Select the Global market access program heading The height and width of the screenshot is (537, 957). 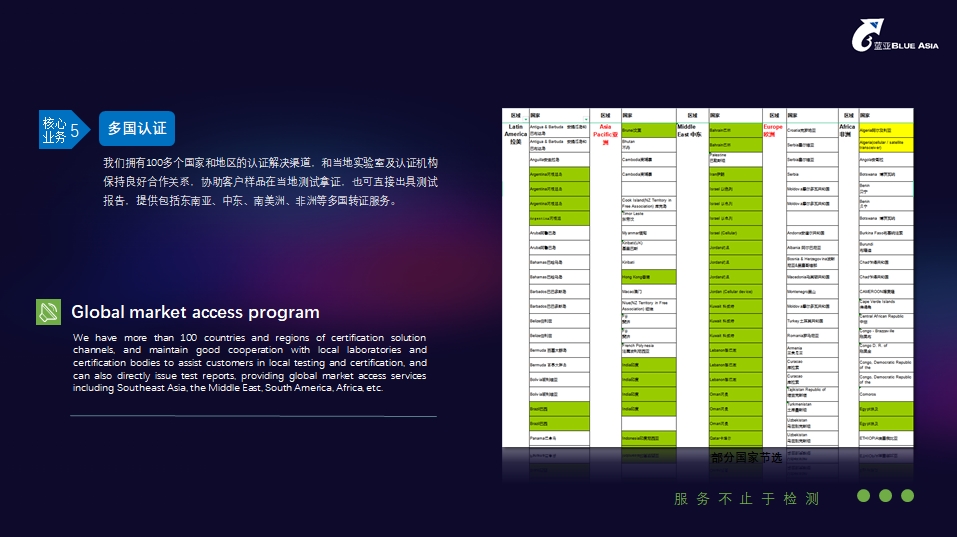click(195, 312)
